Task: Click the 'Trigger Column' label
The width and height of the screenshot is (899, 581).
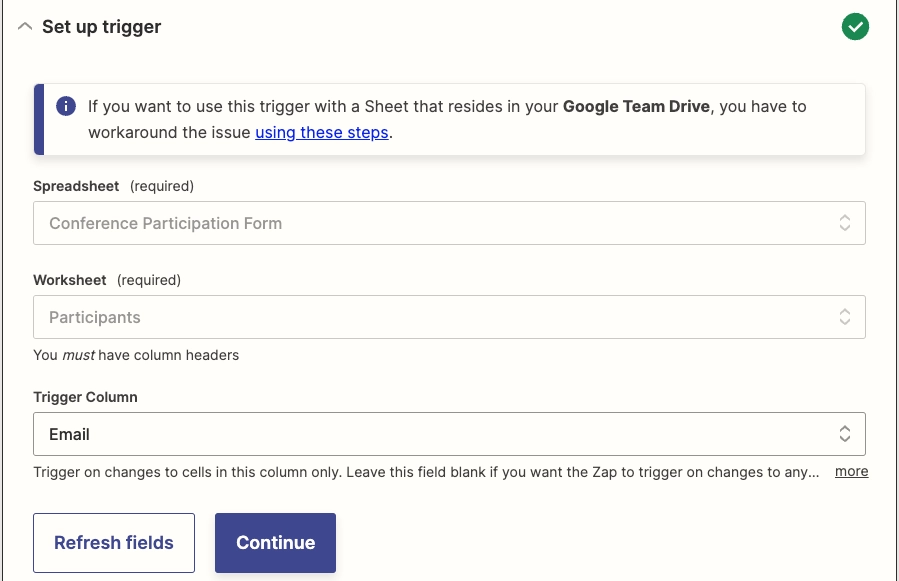Action: (x=85, y=397)
